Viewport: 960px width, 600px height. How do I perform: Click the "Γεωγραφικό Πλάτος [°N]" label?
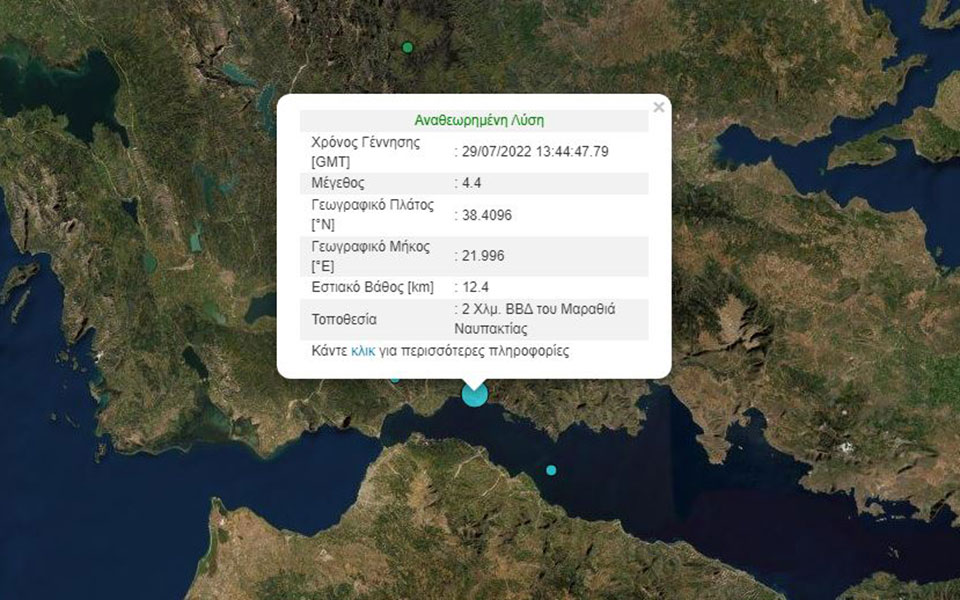point(374,212)
